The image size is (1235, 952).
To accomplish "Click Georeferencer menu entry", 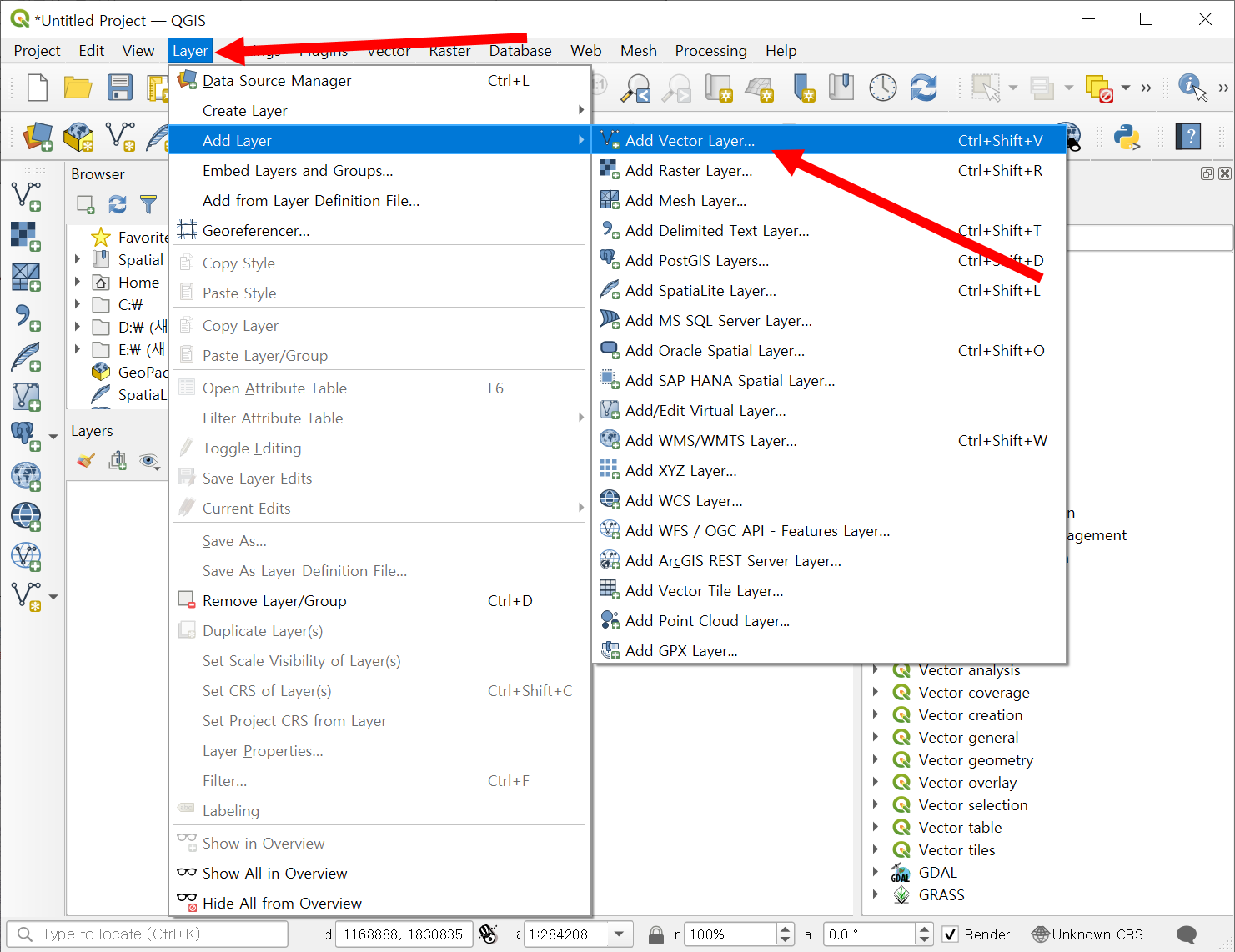I will tap(379, 230).
